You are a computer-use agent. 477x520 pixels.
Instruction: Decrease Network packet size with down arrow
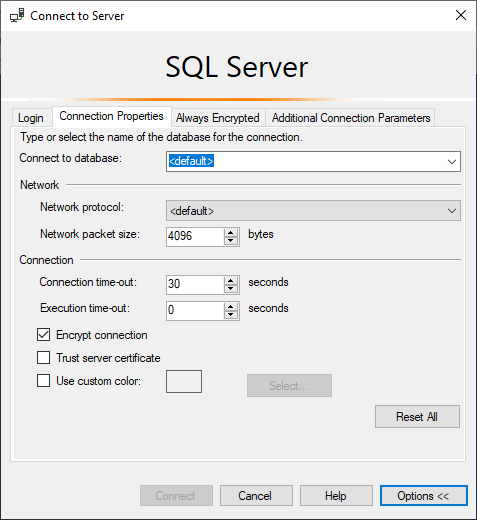coord(231,241)
